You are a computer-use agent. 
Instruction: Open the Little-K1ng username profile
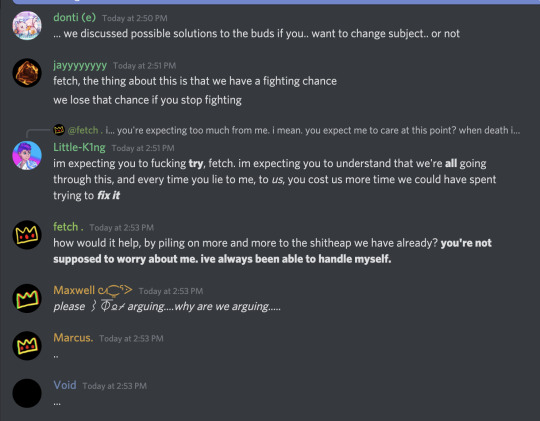(79, 147)
